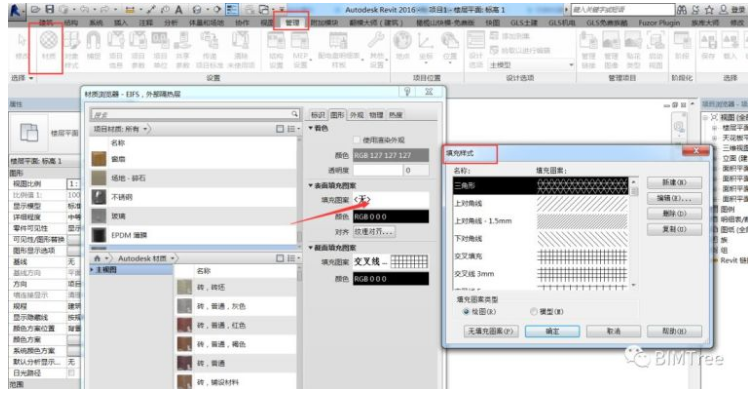
Task: Select the Model radio button
Action: coord(534,312)
